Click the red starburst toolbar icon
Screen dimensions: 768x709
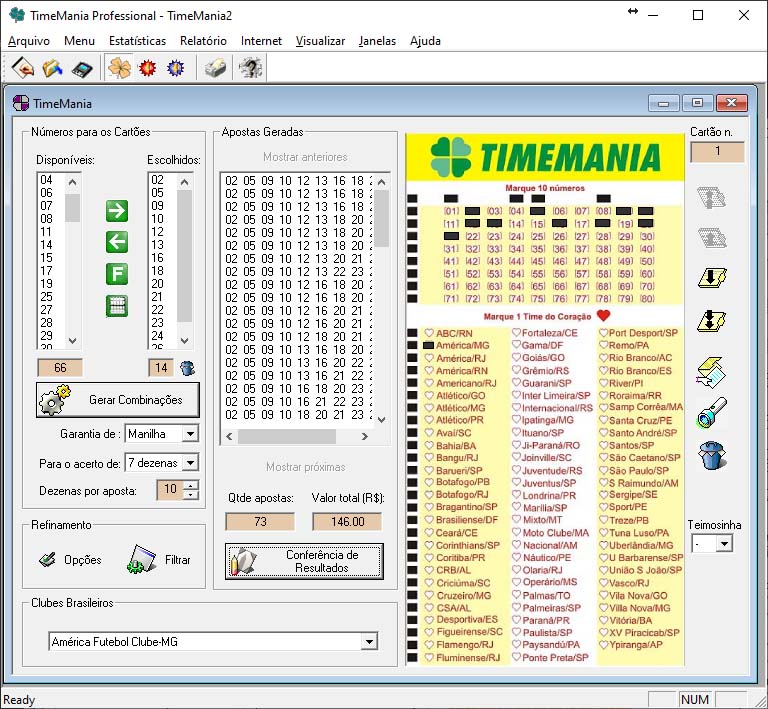click(x=147, y=68)
